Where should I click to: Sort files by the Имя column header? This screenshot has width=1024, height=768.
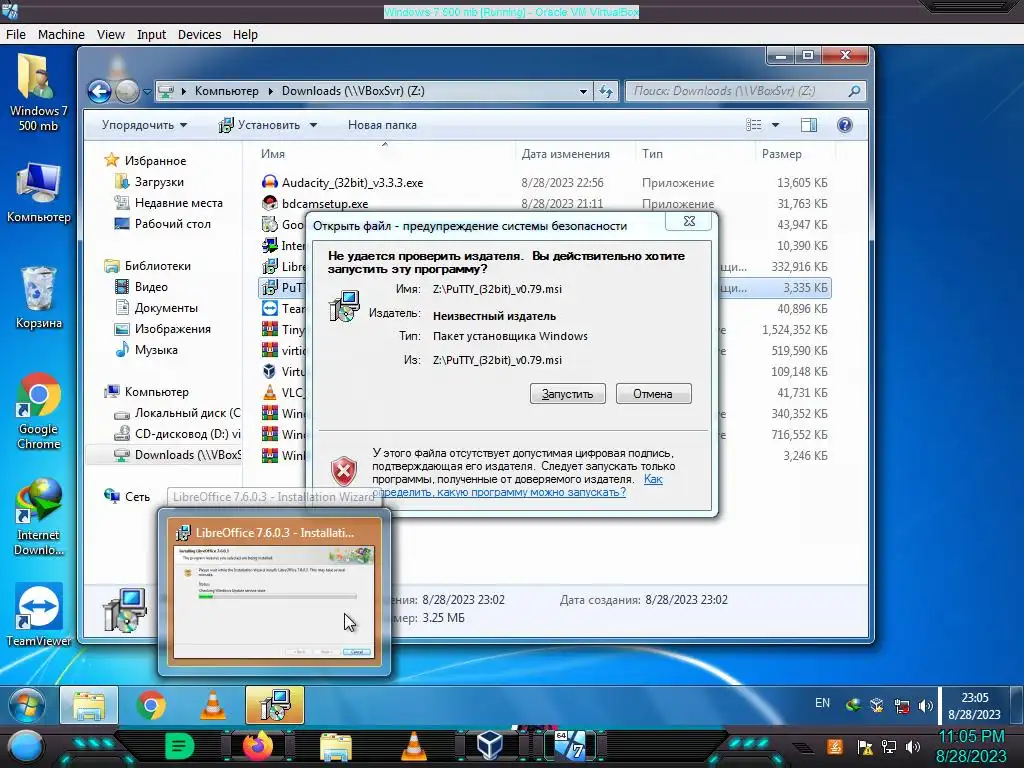tap(272, 154)
